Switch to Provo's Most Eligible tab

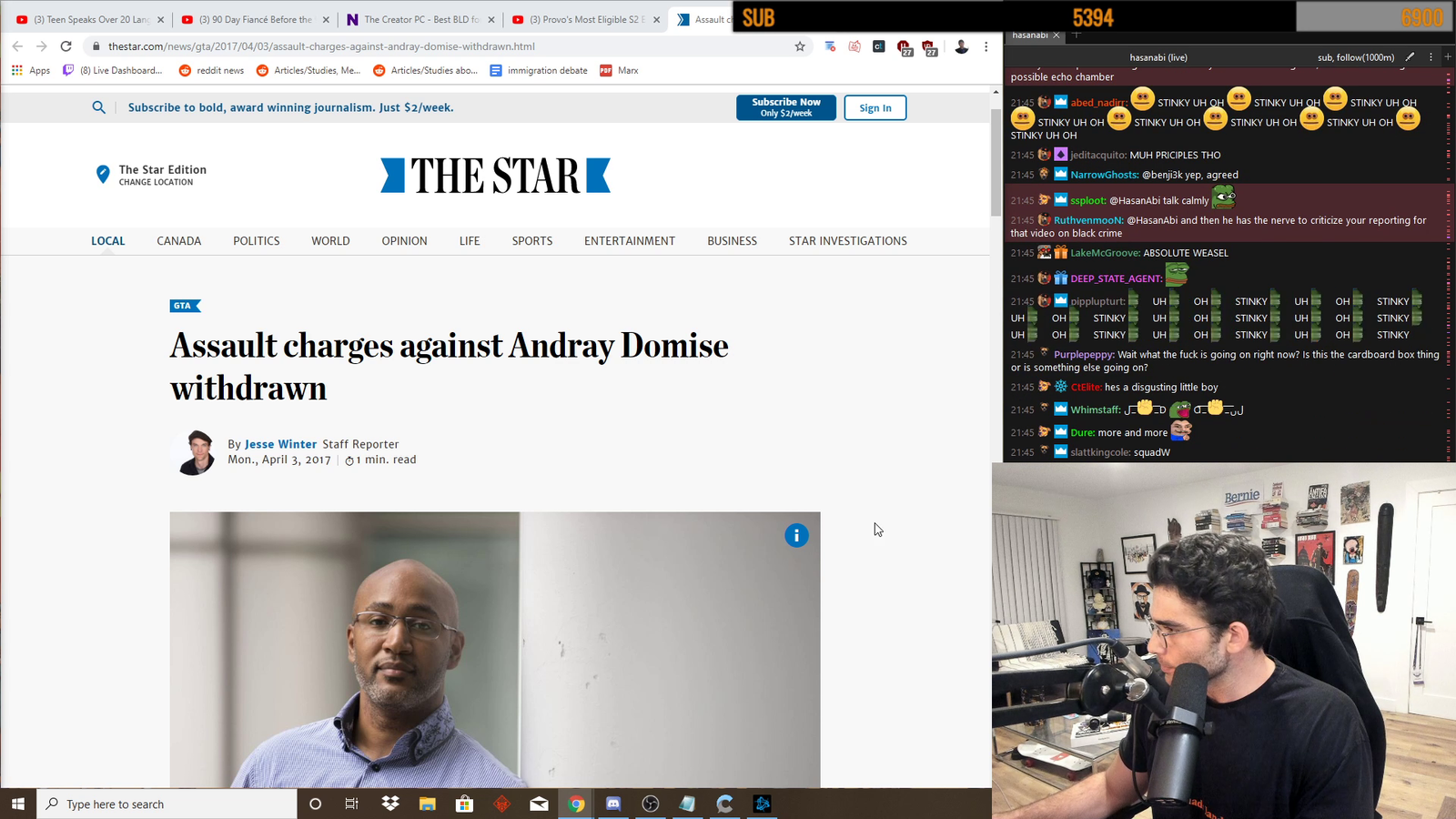click(x=586, y=19)
